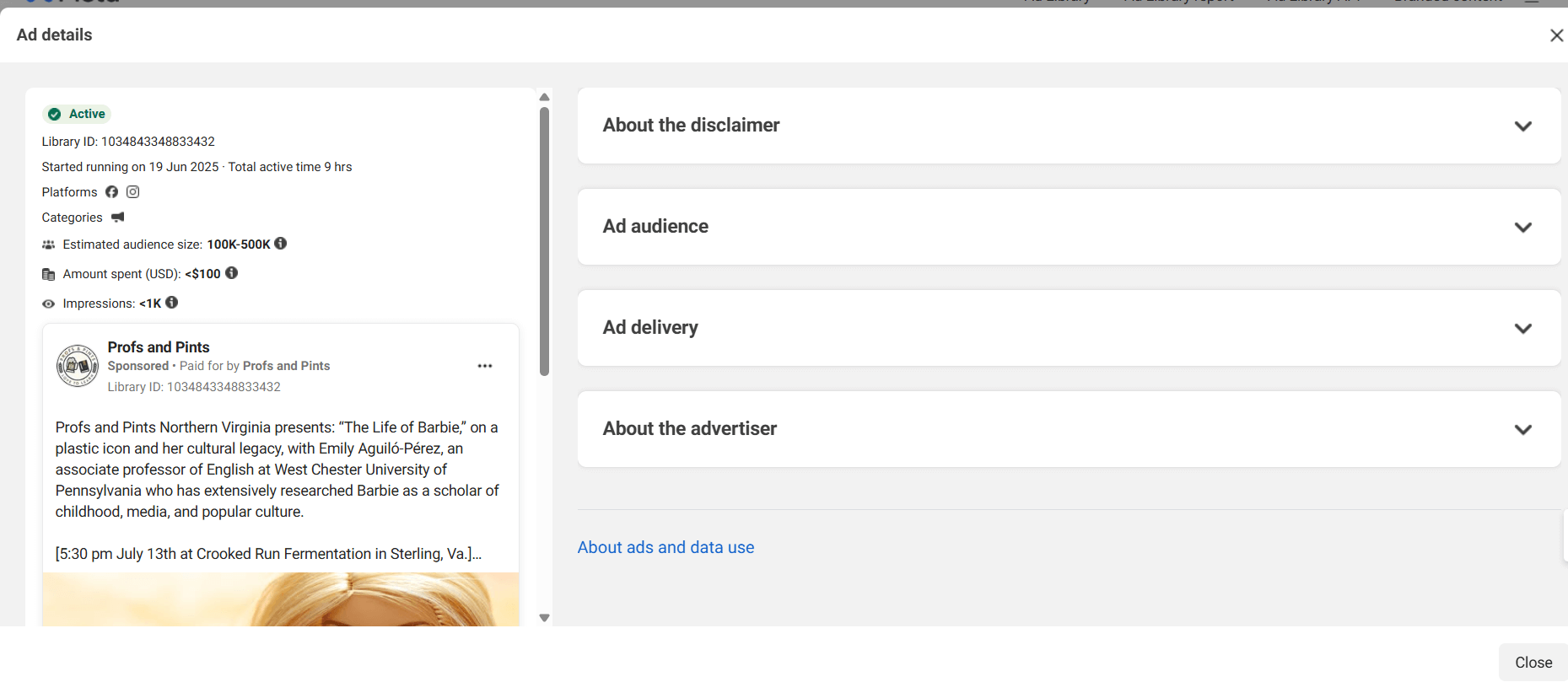
Task: Click the <$100 amount spent value
Action: coord(202,274)
